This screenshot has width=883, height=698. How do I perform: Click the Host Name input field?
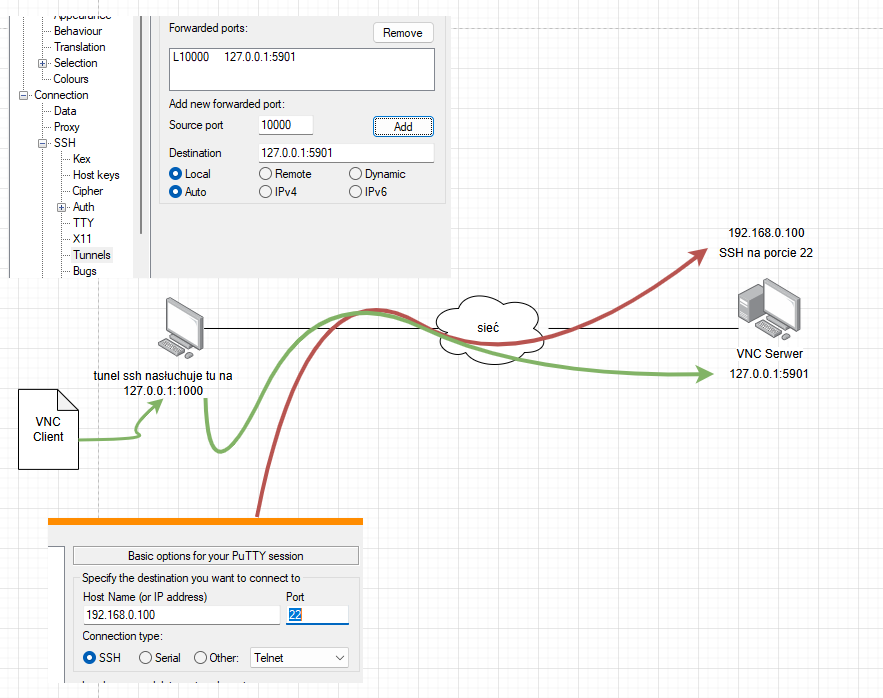[180, 615]
